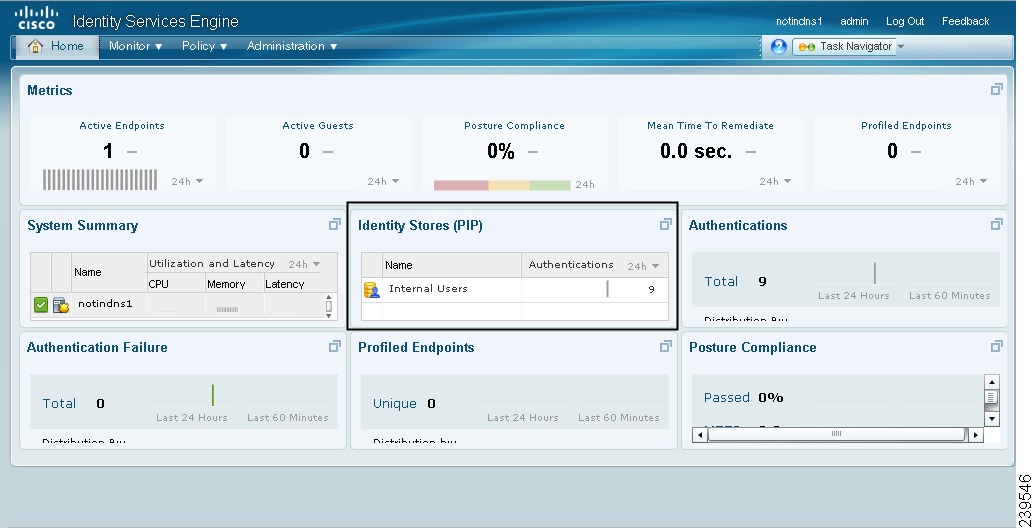Screen dimensions: 1036x528
Task: Select the notindns1 node row
Action: pos(178,305)
